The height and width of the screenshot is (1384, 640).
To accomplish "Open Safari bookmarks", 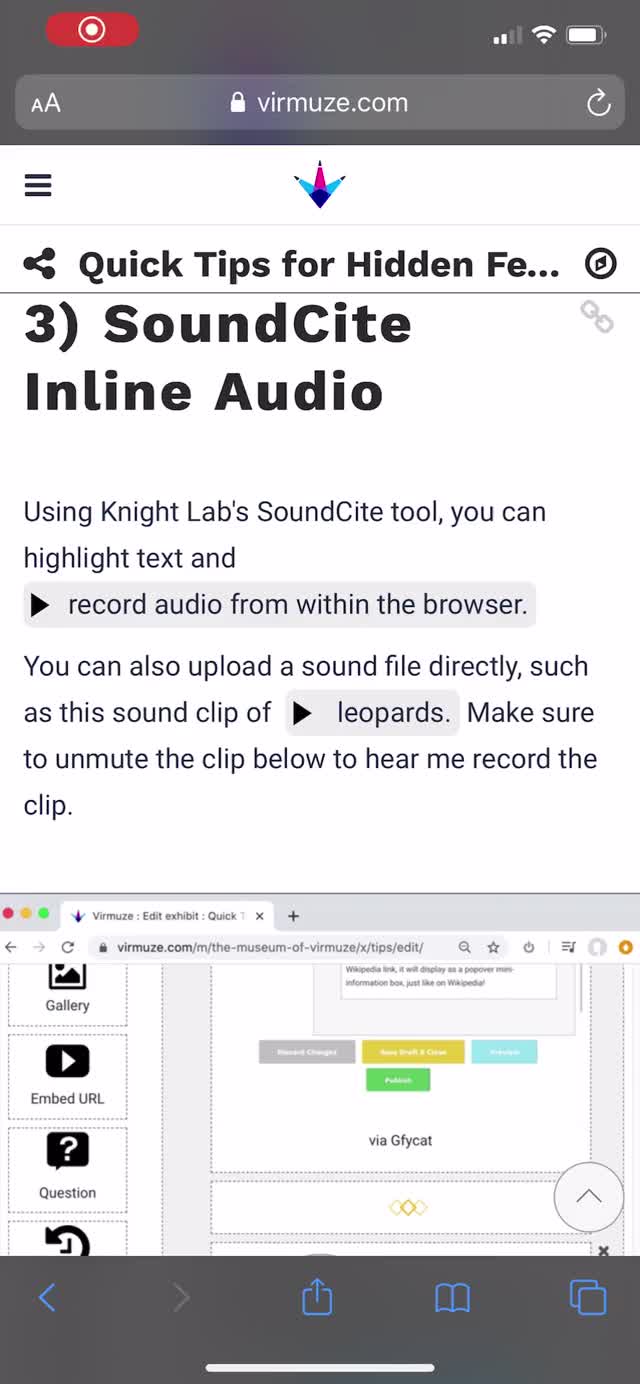I will [x=452, y=1298].
